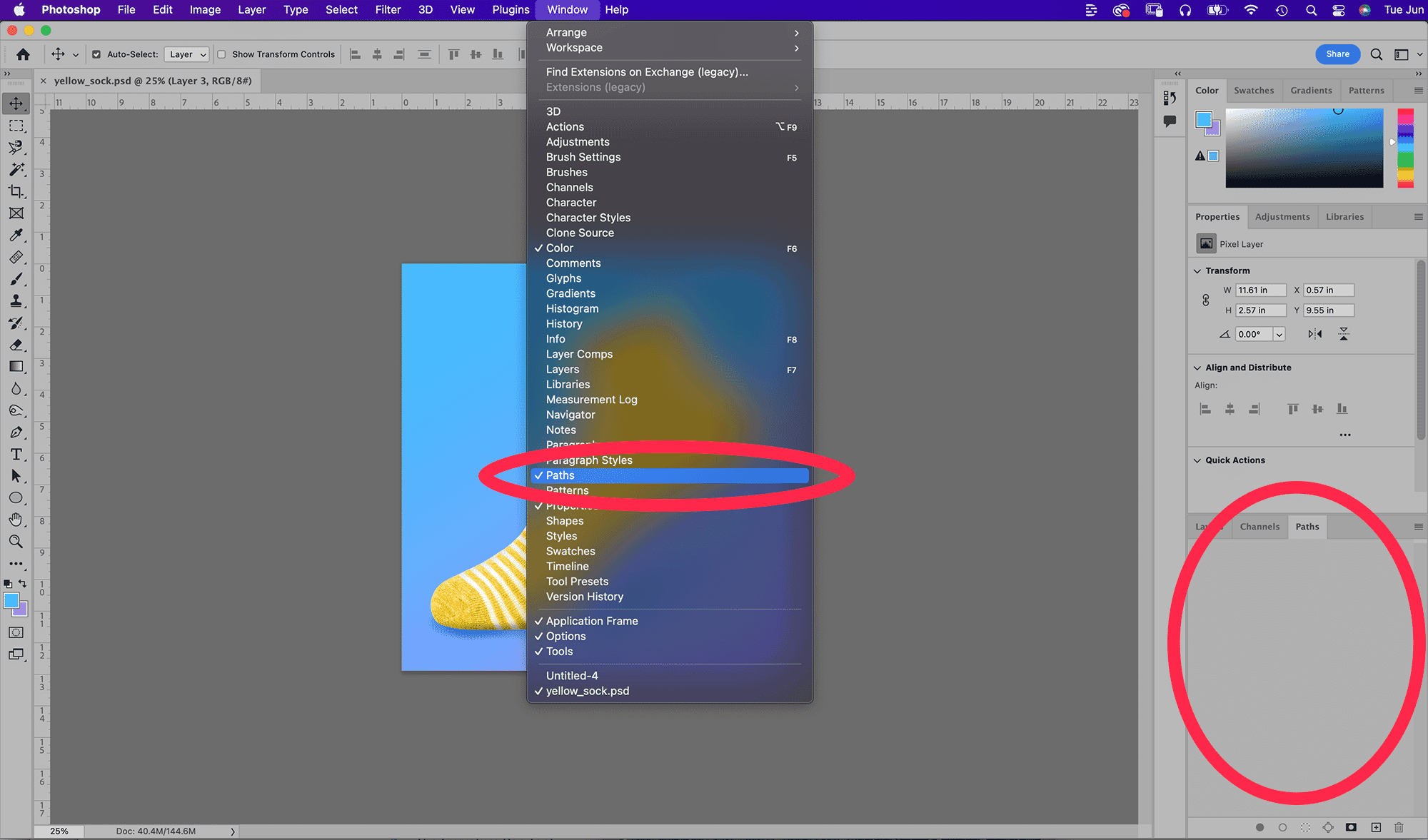The width and height of the screenshot is (1428, 840).
Task: Enable Show Transform Controls checkbox
Action: click(222, 54)
